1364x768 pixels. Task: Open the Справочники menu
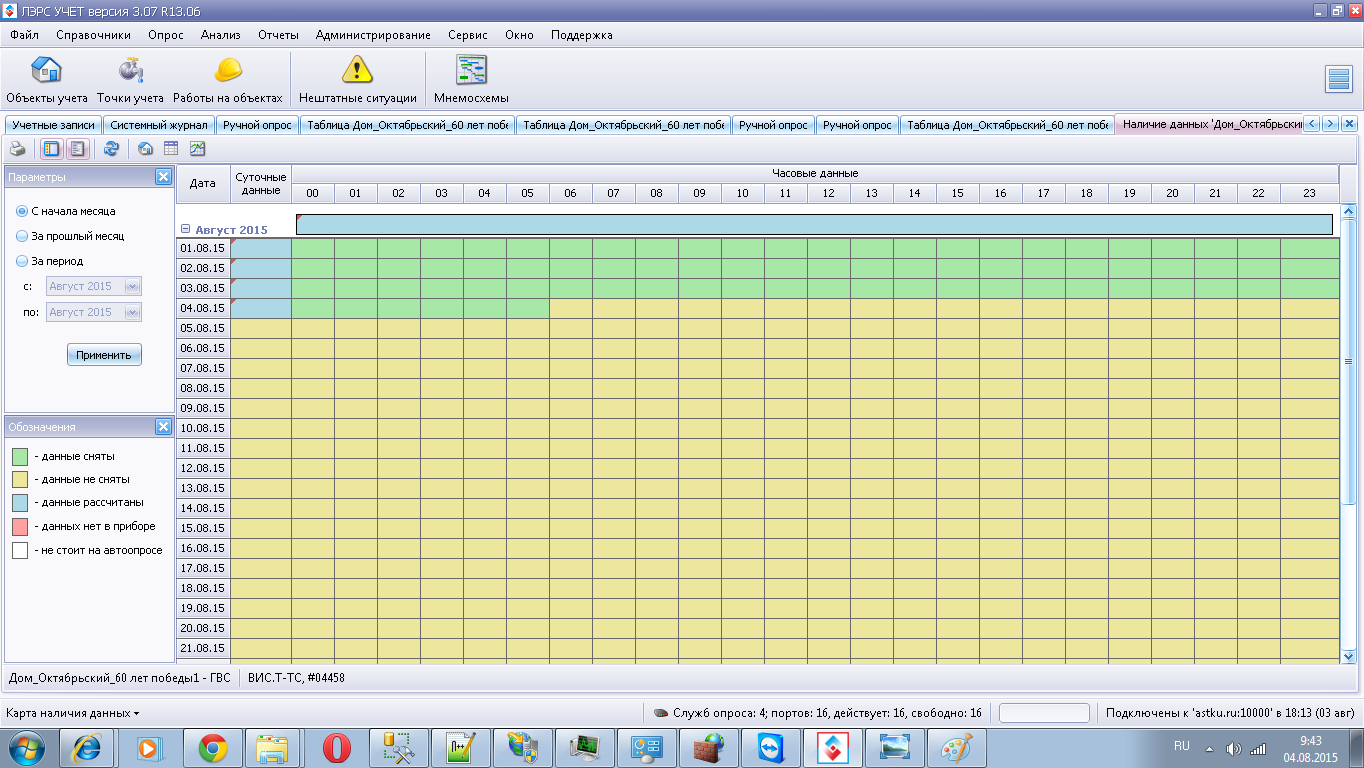click(94, 35)
